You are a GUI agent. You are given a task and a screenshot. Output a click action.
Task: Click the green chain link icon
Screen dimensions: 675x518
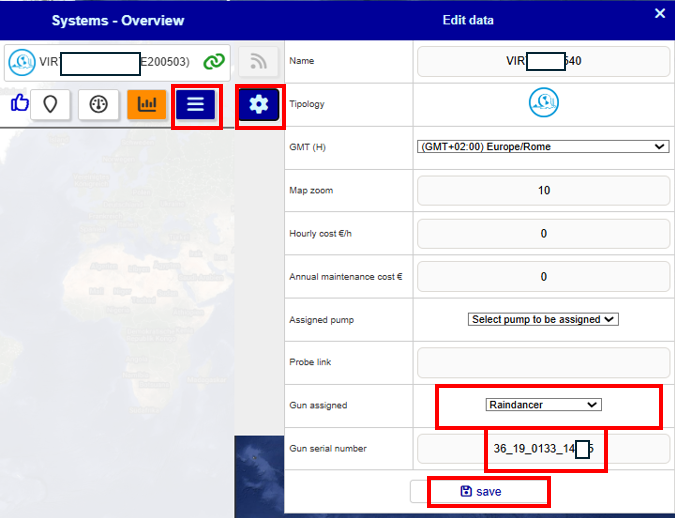coord(214,62)
